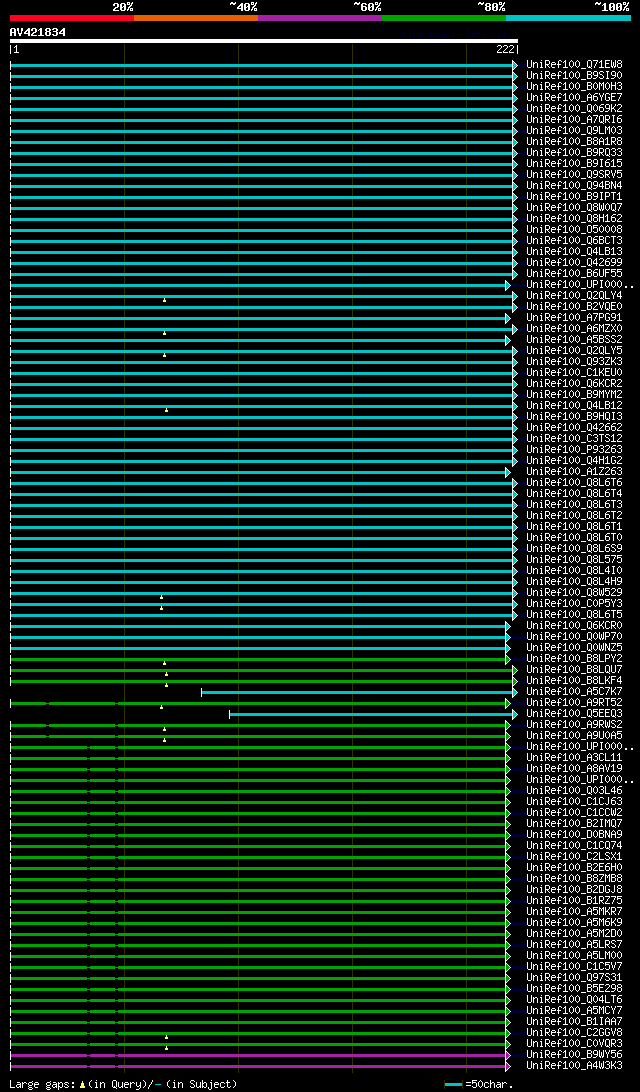Open the UniRef100_B9SI90 entry

point(574,75)
